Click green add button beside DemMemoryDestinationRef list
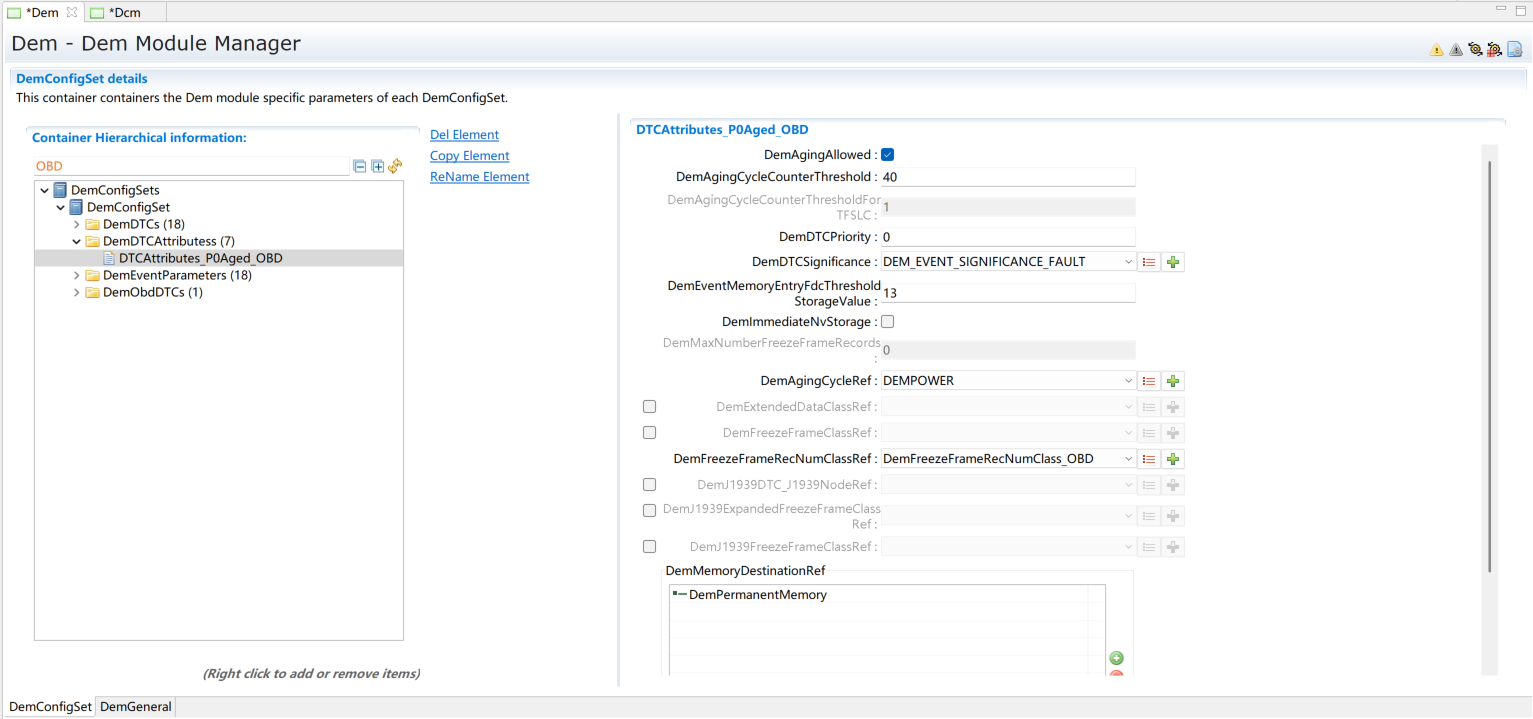The image size is (1533, 719). pos(1117,658)
